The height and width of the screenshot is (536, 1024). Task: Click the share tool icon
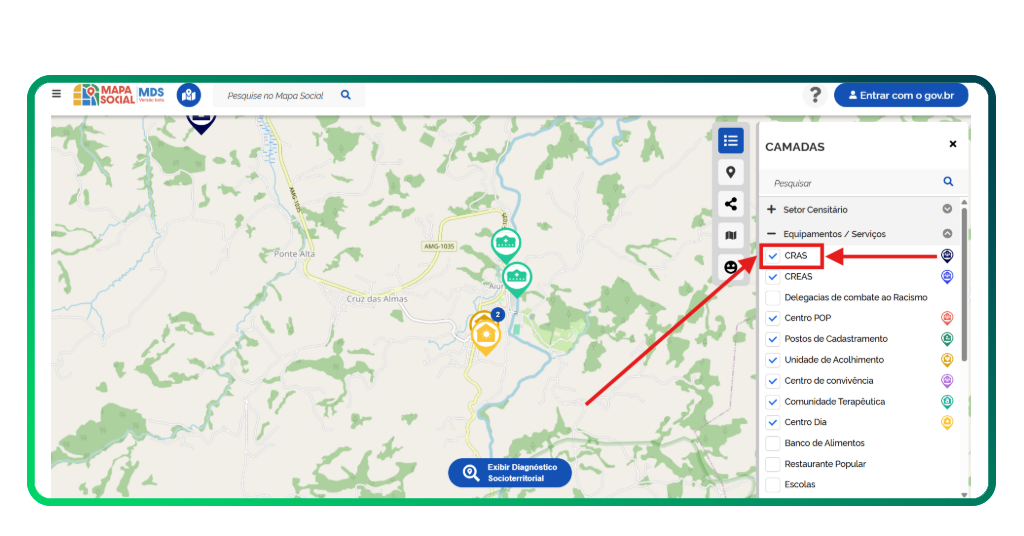tap(731, 204)
